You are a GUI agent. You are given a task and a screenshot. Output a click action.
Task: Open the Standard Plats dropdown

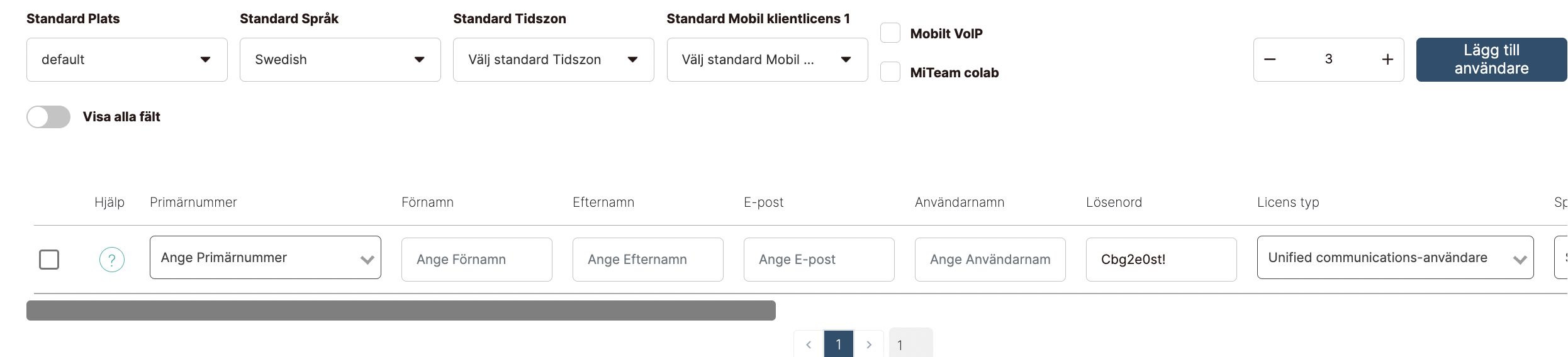tap(127, 60)
